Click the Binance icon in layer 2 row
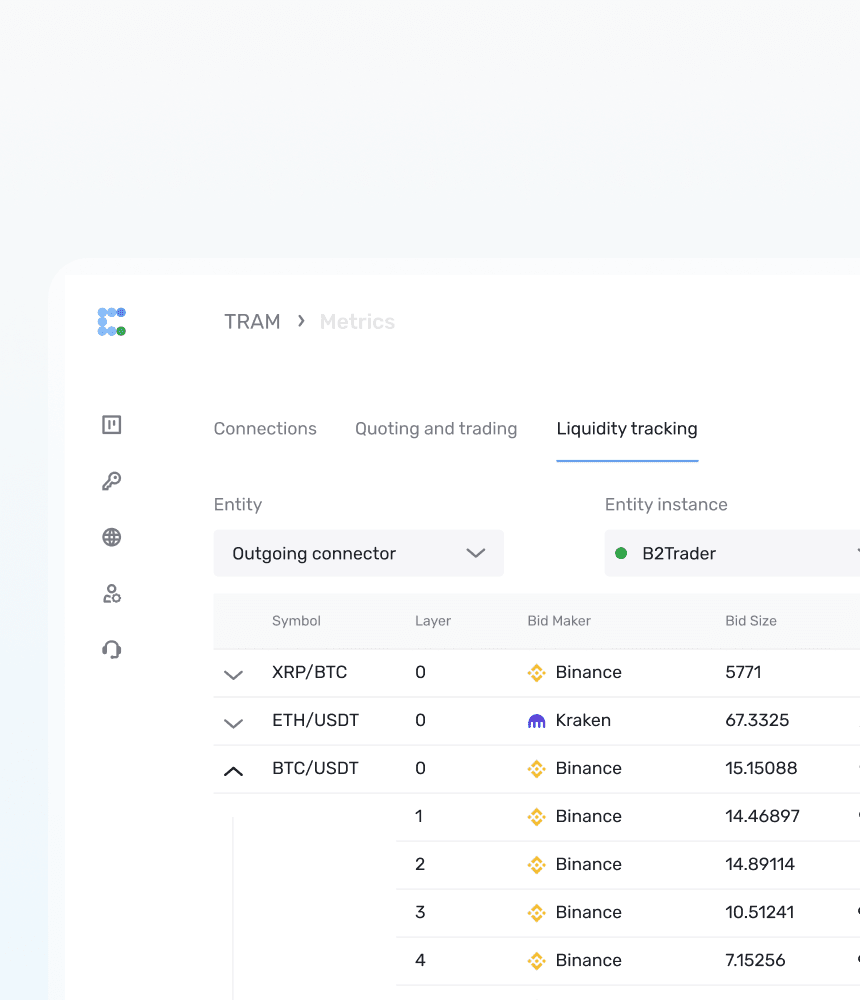 [x=537, y=865]
